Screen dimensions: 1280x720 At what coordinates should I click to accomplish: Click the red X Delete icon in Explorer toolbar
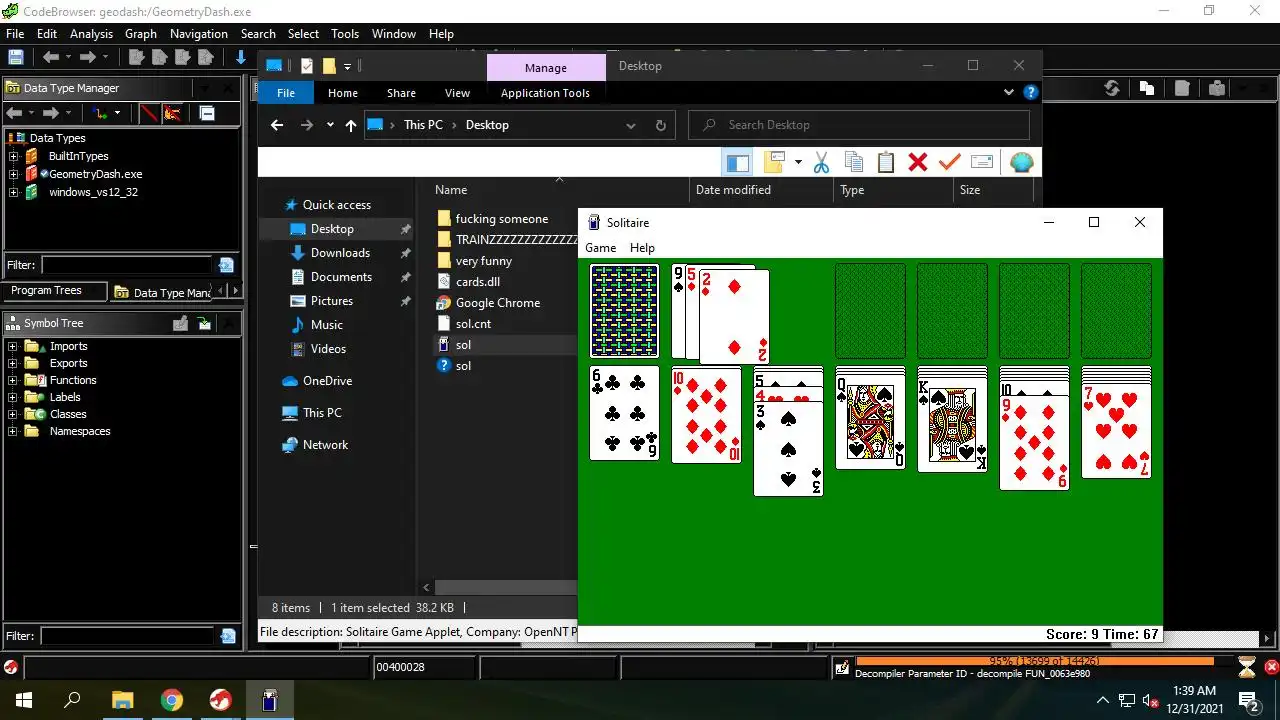tap(918, 162)
